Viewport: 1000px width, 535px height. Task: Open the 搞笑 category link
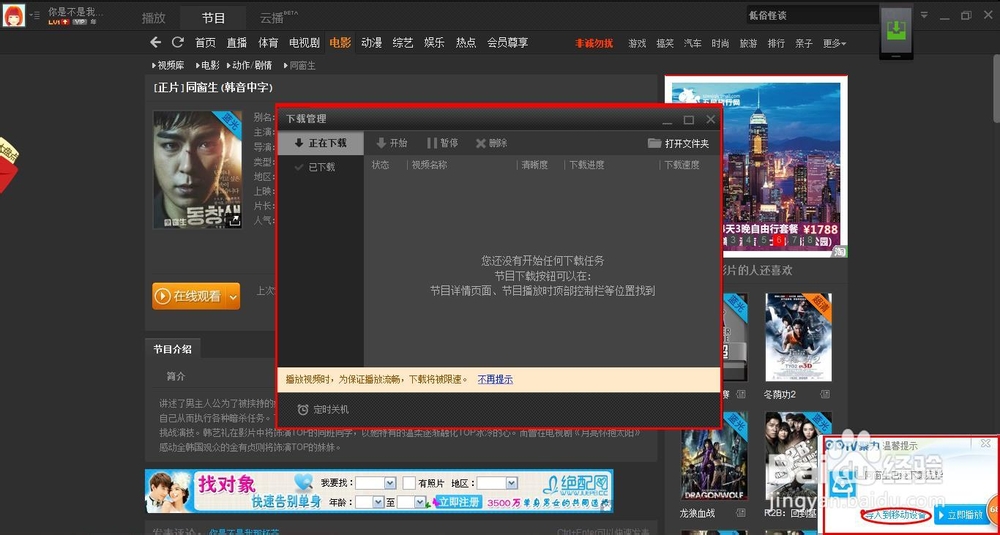click(665, 43)
